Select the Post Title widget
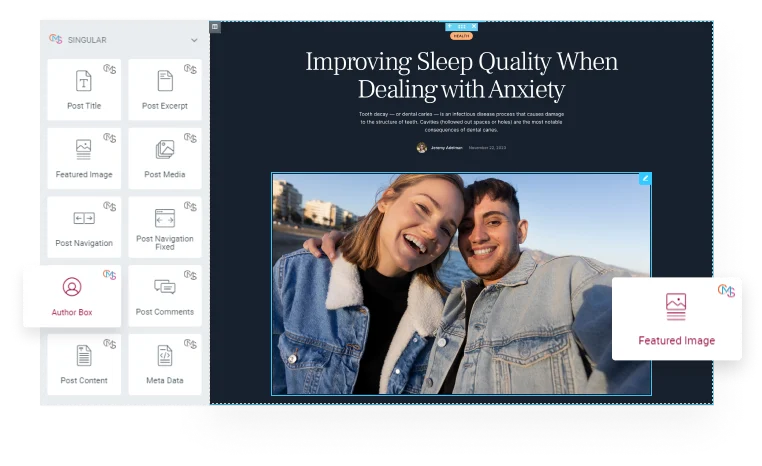Image resolution: width=762 pixels, height=466 pixels. tap(84, 90)
